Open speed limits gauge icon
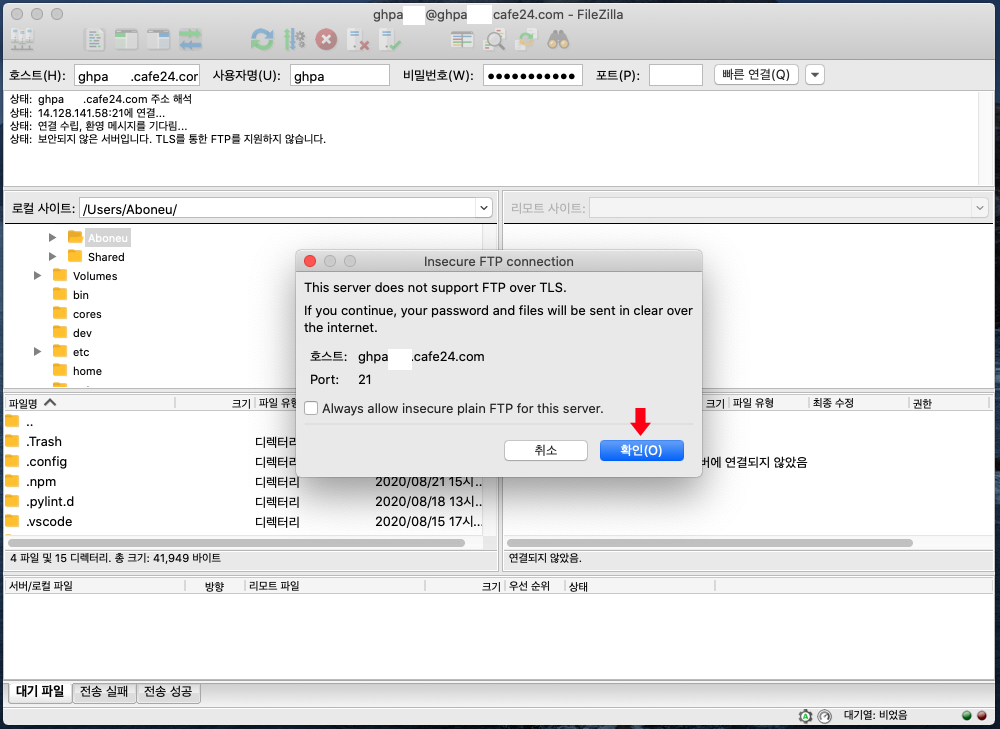 pyautogui.click(x=825, y=716)
